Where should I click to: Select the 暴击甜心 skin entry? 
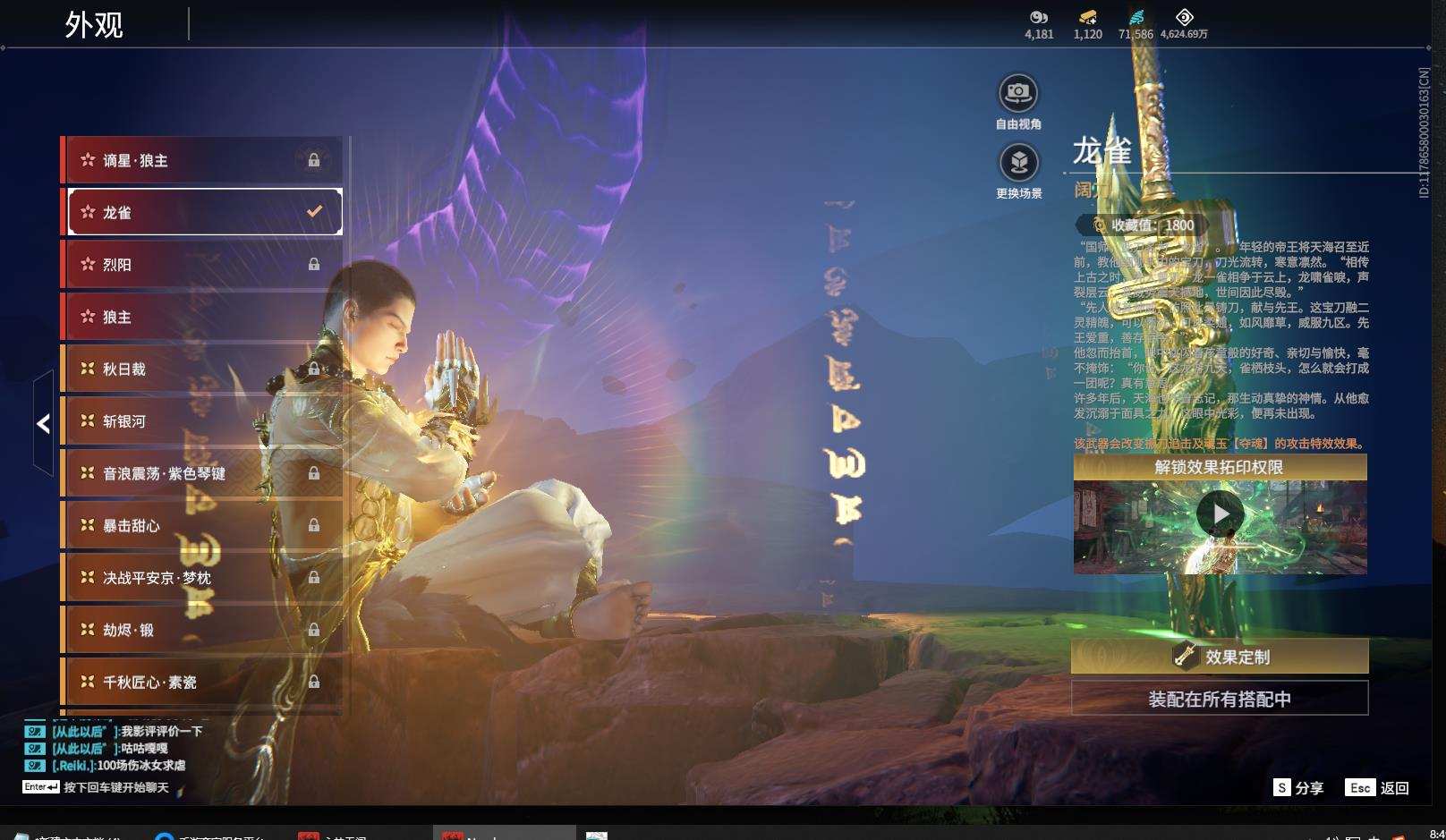tap(202, 525)
